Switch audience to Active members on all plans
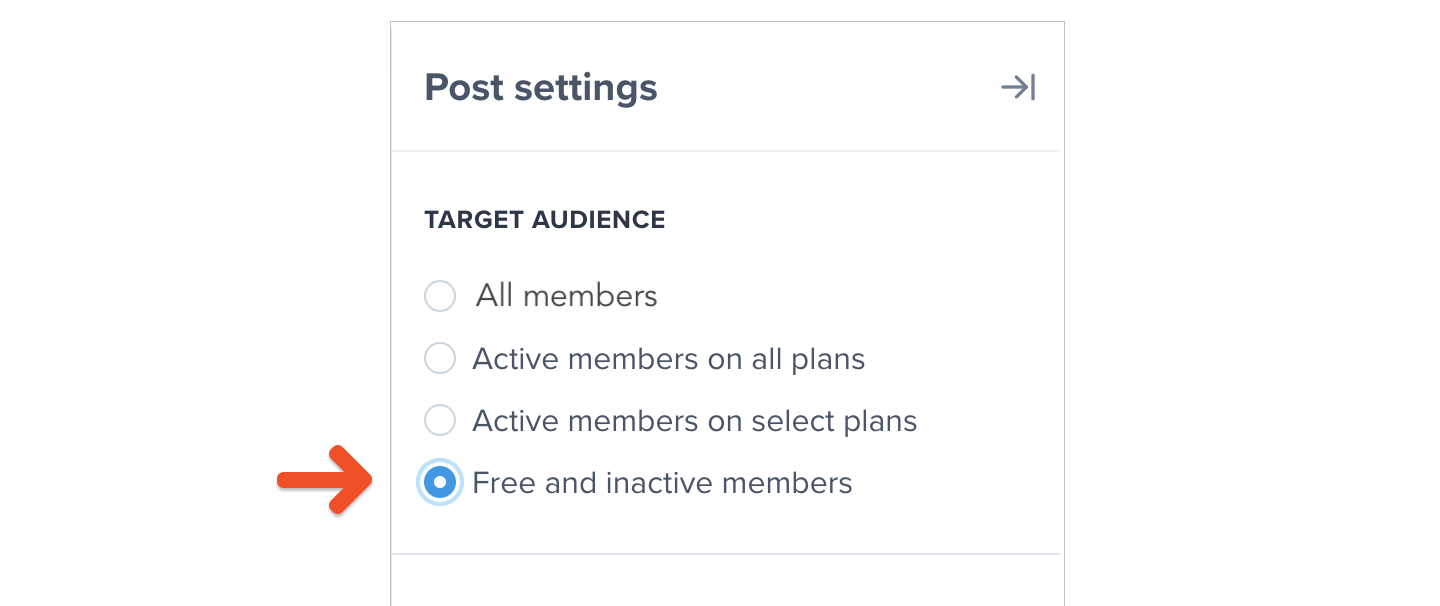Image resolution: width=1440 pixels, height=606 pixels. [440, 358]
